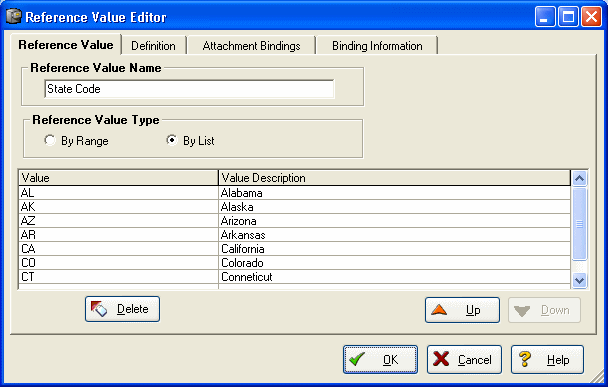Viewport: 608px width, 387px height.
Task: Click the scrollbar down arrow in value list
Action: click(579, 280)
